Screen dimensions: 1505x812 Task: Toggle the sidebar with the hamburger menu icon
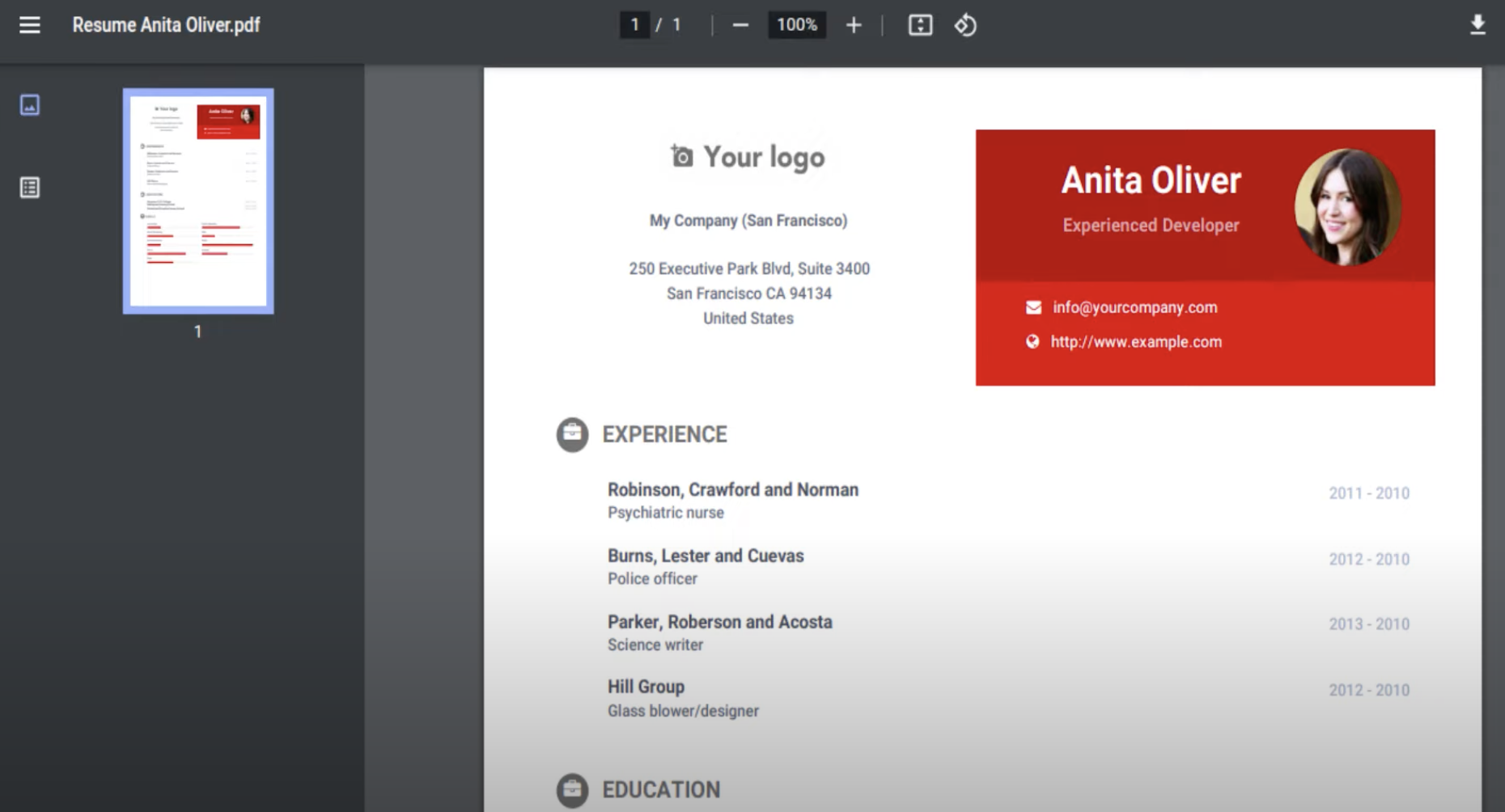click(x=30, y=25)
